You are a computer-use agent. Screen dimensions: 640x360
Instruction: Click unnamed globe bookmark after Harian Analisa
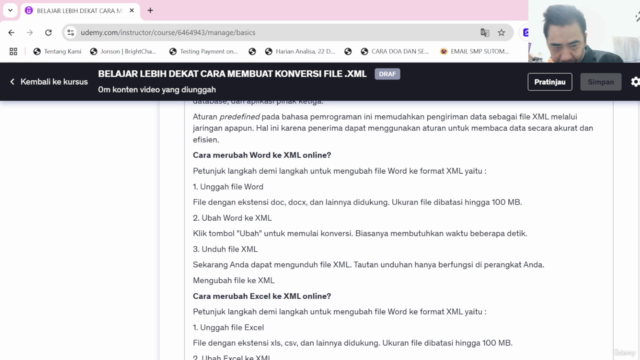(x=348, y=51)
